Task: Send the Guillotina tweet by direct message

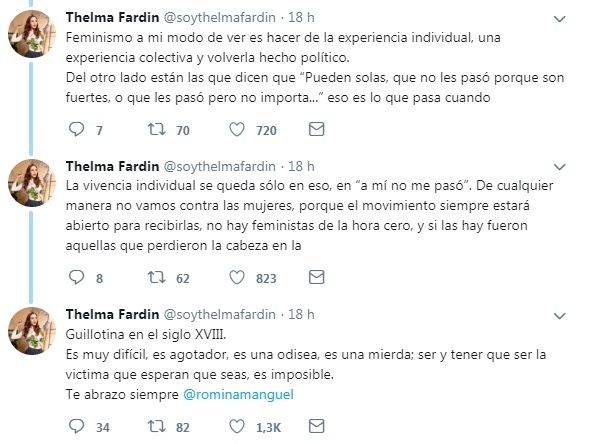Action: [x=316, y=427]
